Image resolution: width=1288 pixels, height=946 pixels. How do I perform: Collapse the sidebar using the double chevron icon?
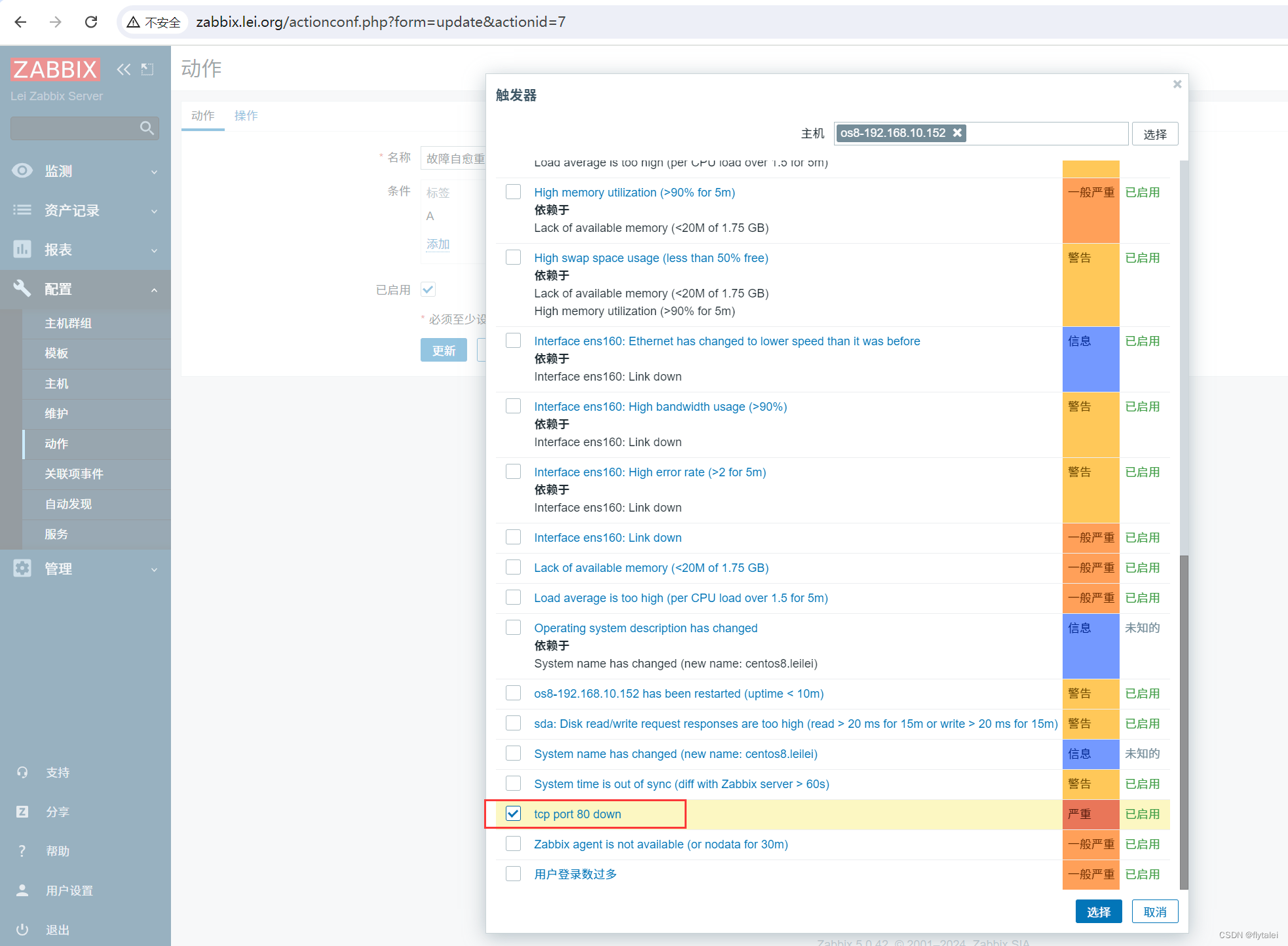pyautogui.click(x=123, y=69)
